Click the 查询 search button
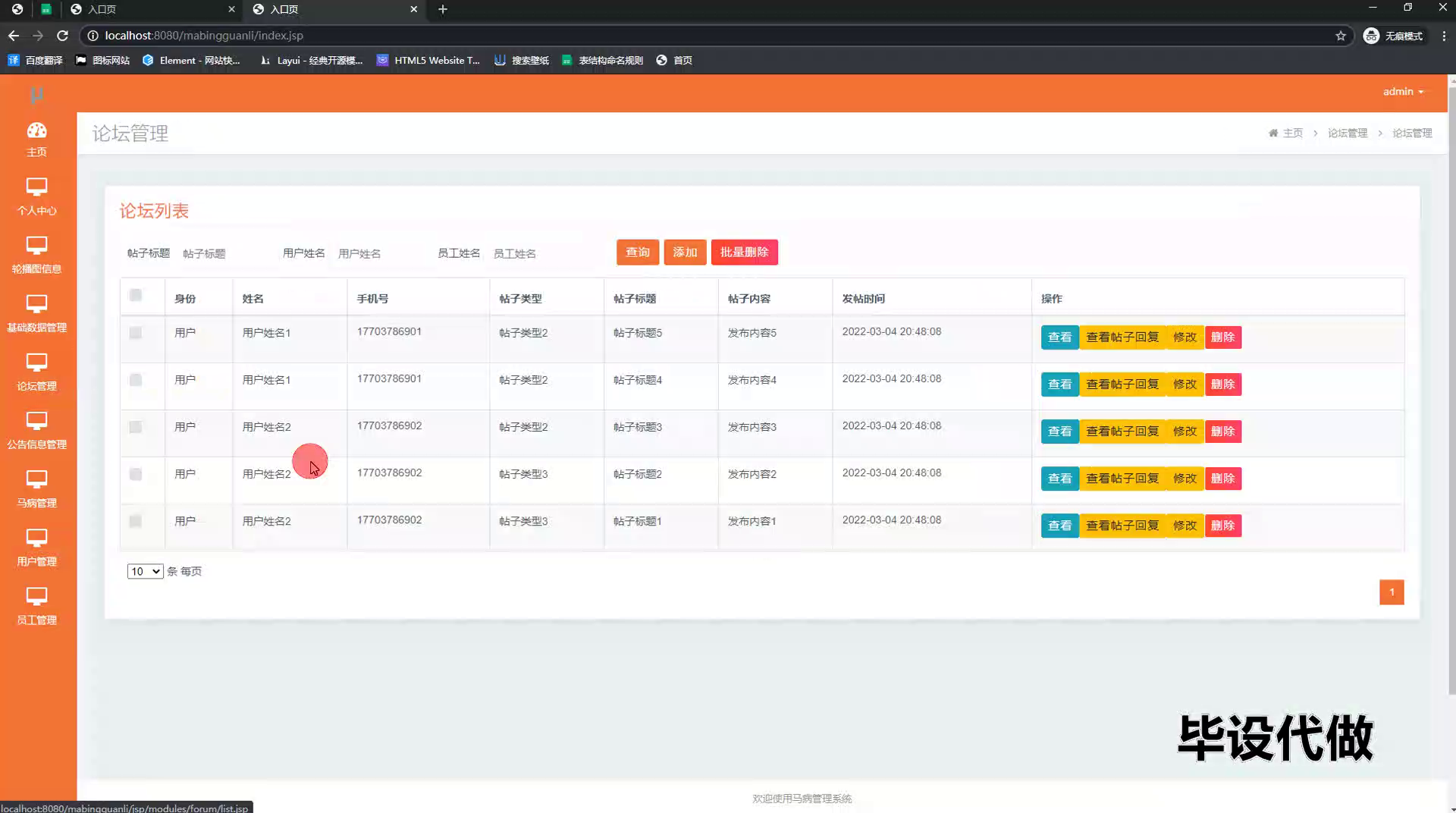 tap(637, 253)
